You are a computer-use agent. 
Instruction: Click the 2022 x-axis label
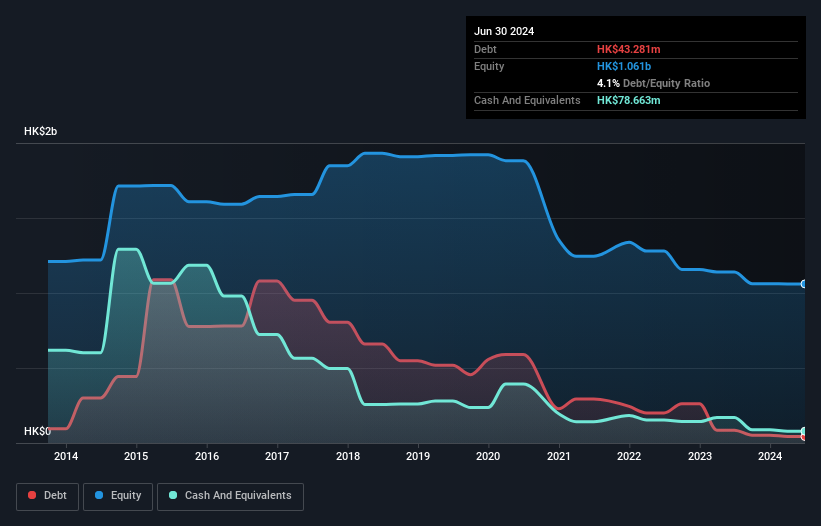pos(629,456)
